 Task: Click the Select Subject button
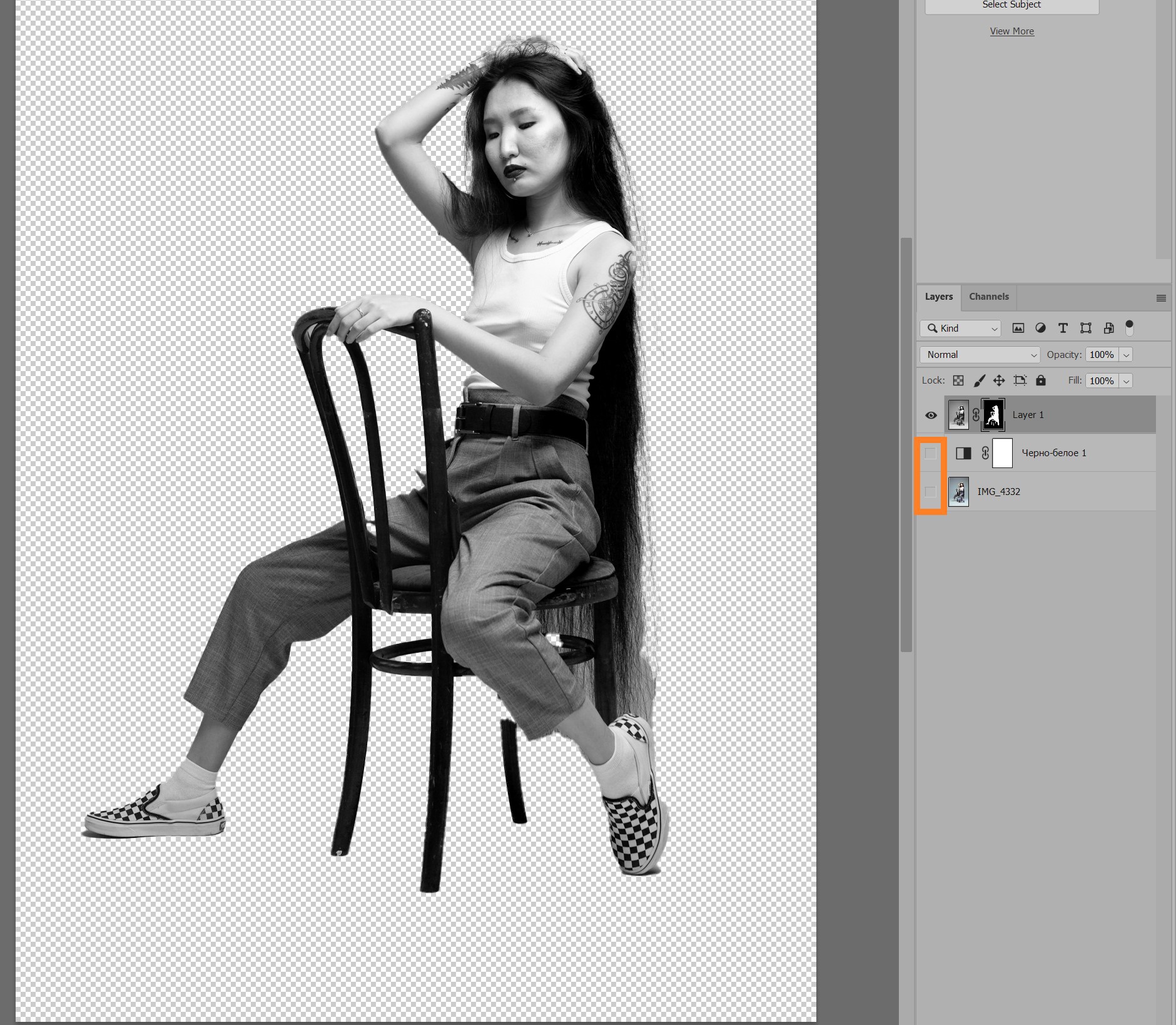click(x=1011, y=6)
